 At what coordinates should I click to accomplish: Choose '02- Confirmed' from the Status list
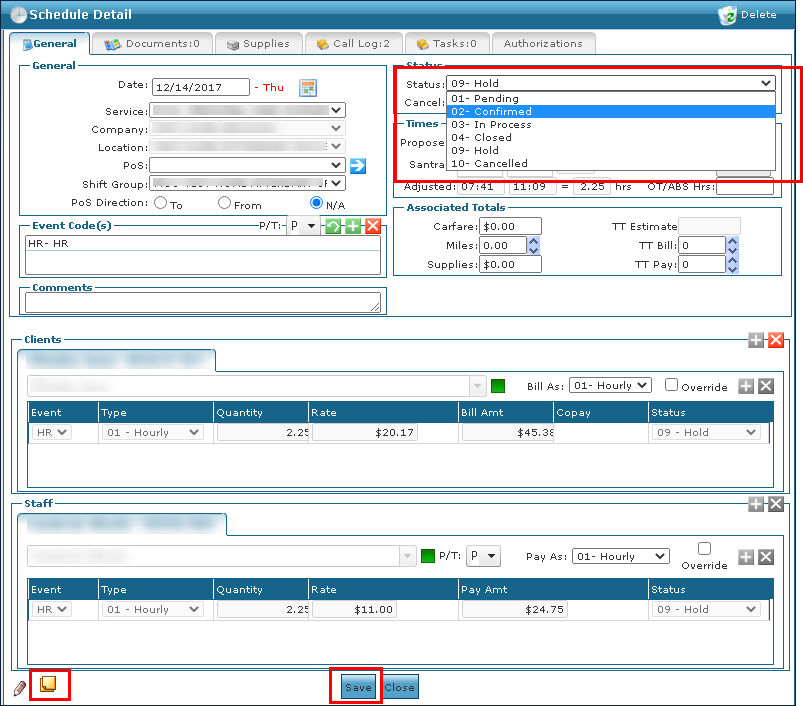(610, 112)
